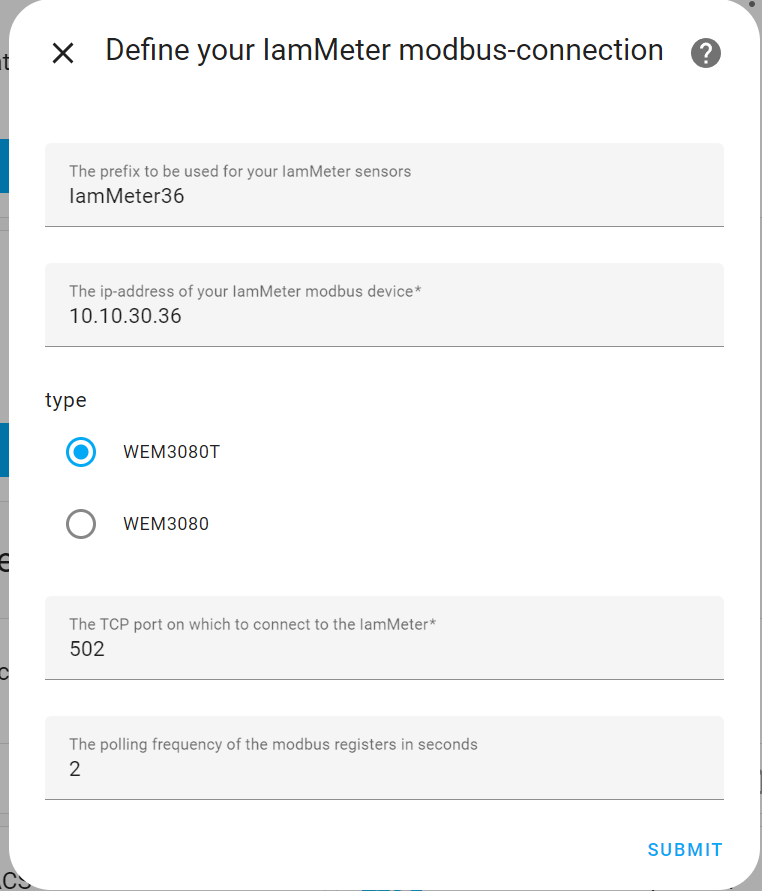Click the dialog title heading text
This screenshot has height=891, width=762.
384,50
